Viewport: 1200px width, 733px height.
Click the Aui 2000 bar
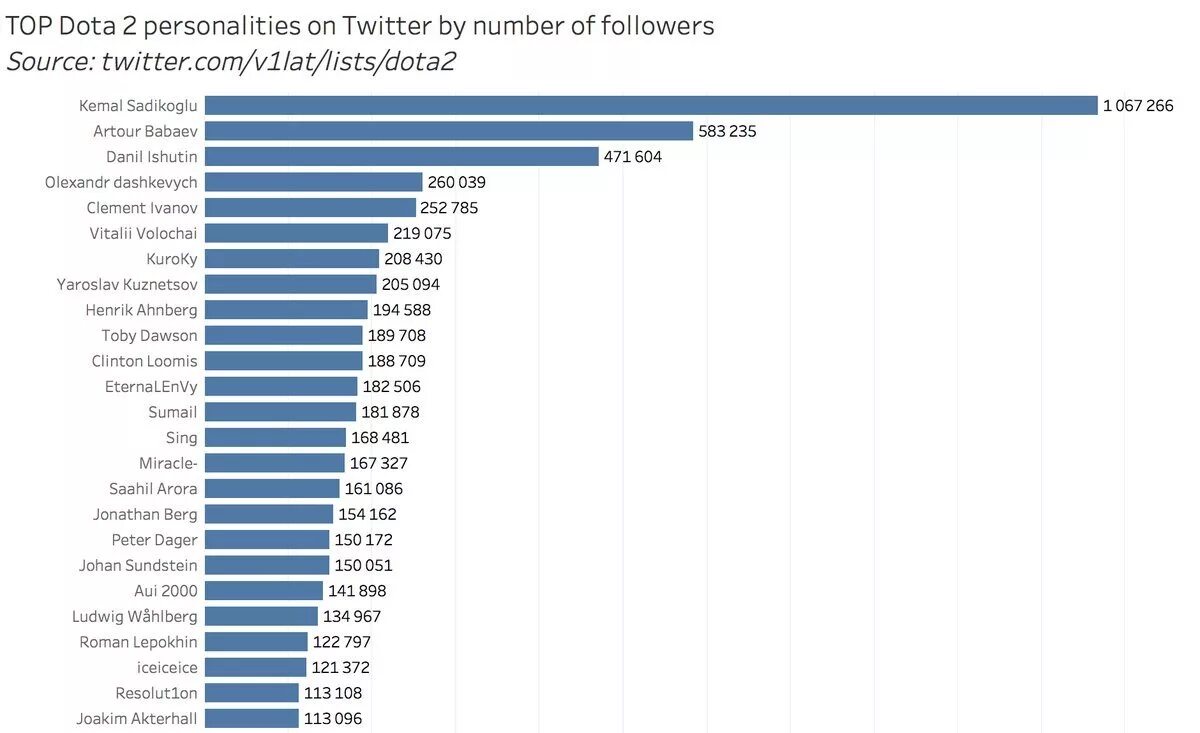click(x=264, y=591)
